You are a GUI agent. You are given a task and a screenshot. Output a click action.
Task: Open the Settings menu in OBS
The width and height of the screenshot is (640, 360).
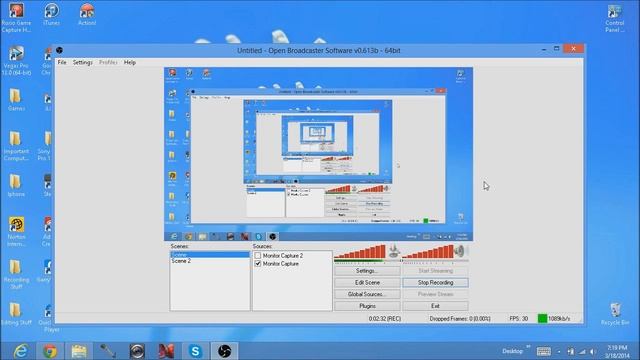click(82, 62)
